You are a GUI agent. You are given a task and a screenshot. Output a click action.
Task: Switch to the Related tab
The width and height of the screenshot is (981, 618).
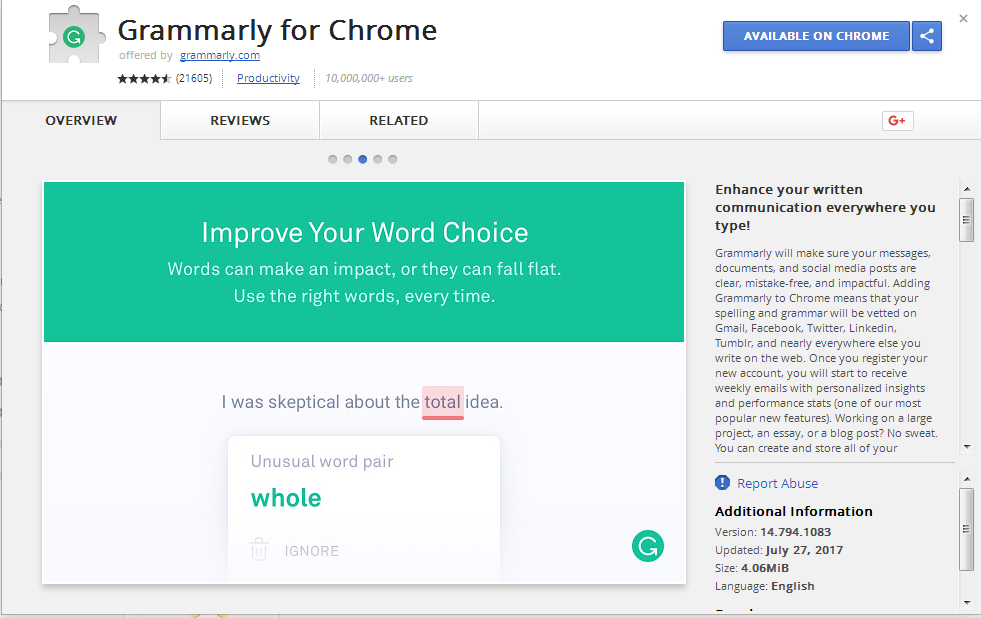click(x=399, y=121)
